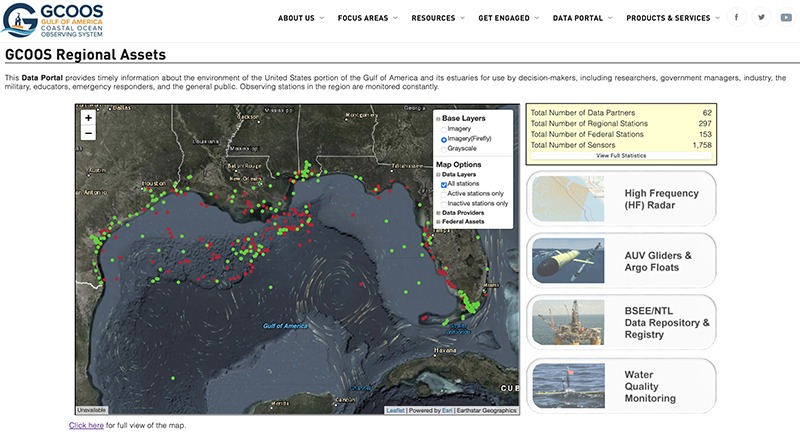Open the Resources dropdown menu

pyautogui.click(x=438, y=18)
